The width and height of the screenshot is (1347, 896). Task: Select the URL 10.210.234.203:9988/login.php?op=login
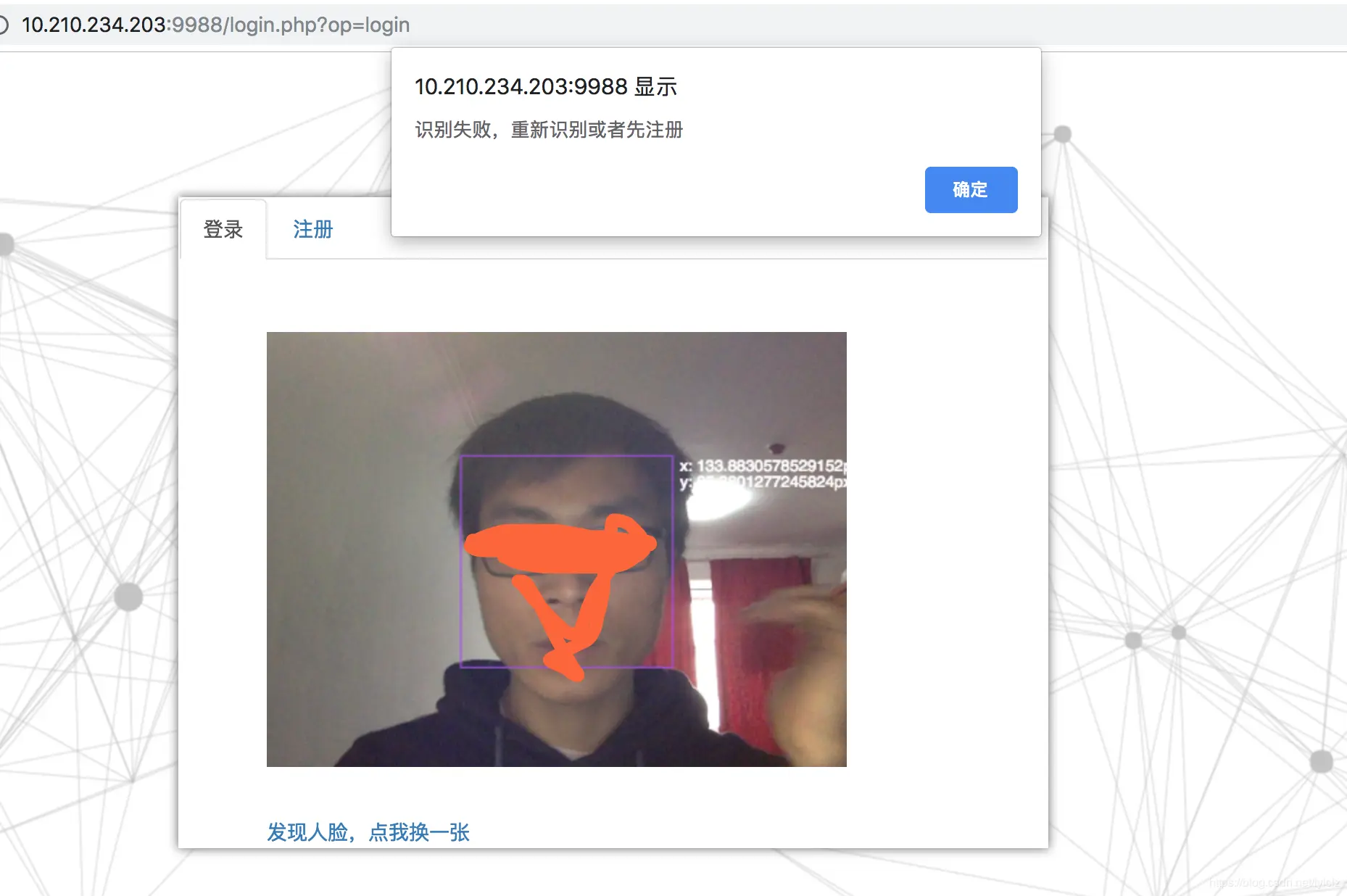215,24
